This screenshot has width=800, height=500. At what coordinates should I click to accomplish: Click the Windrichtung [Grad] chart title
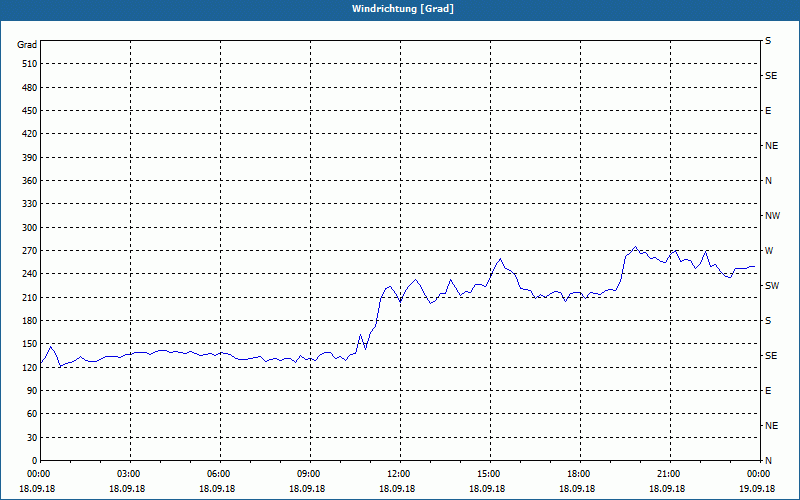point(403,9)
